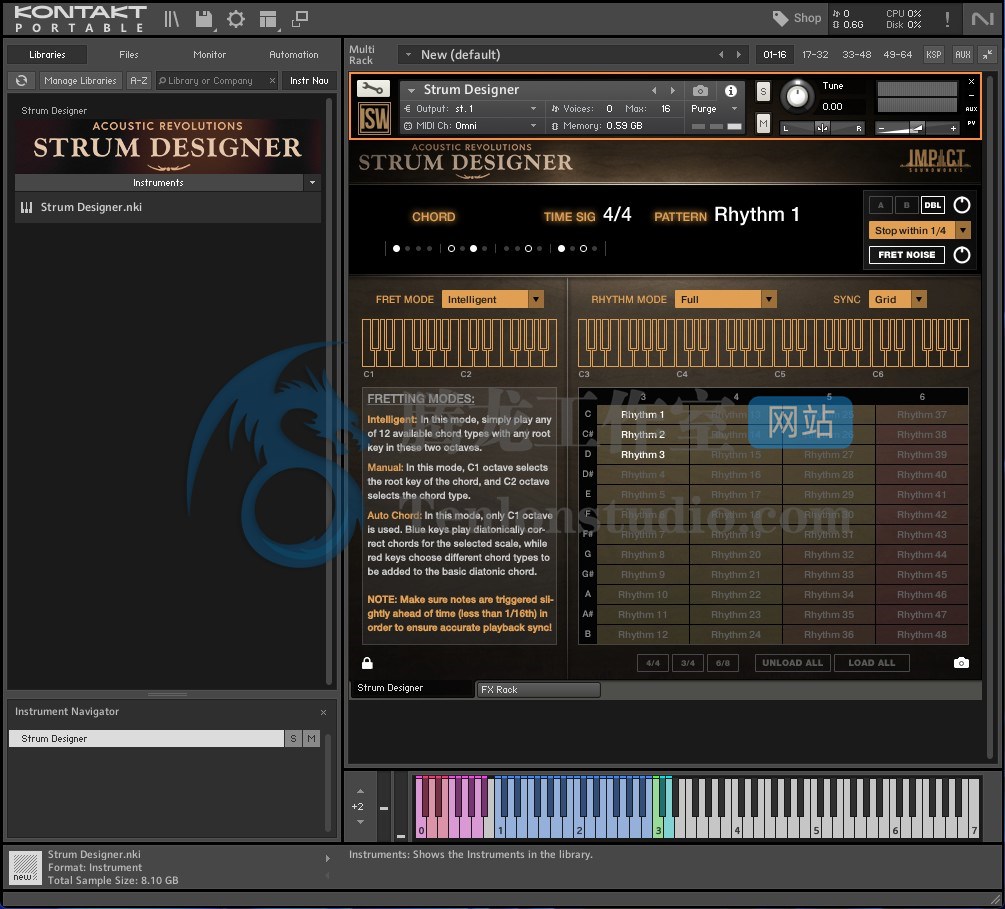The height and width of the screenshot is (909, 1005).
Task: Click the Tune knob
Action: [797, 96]
